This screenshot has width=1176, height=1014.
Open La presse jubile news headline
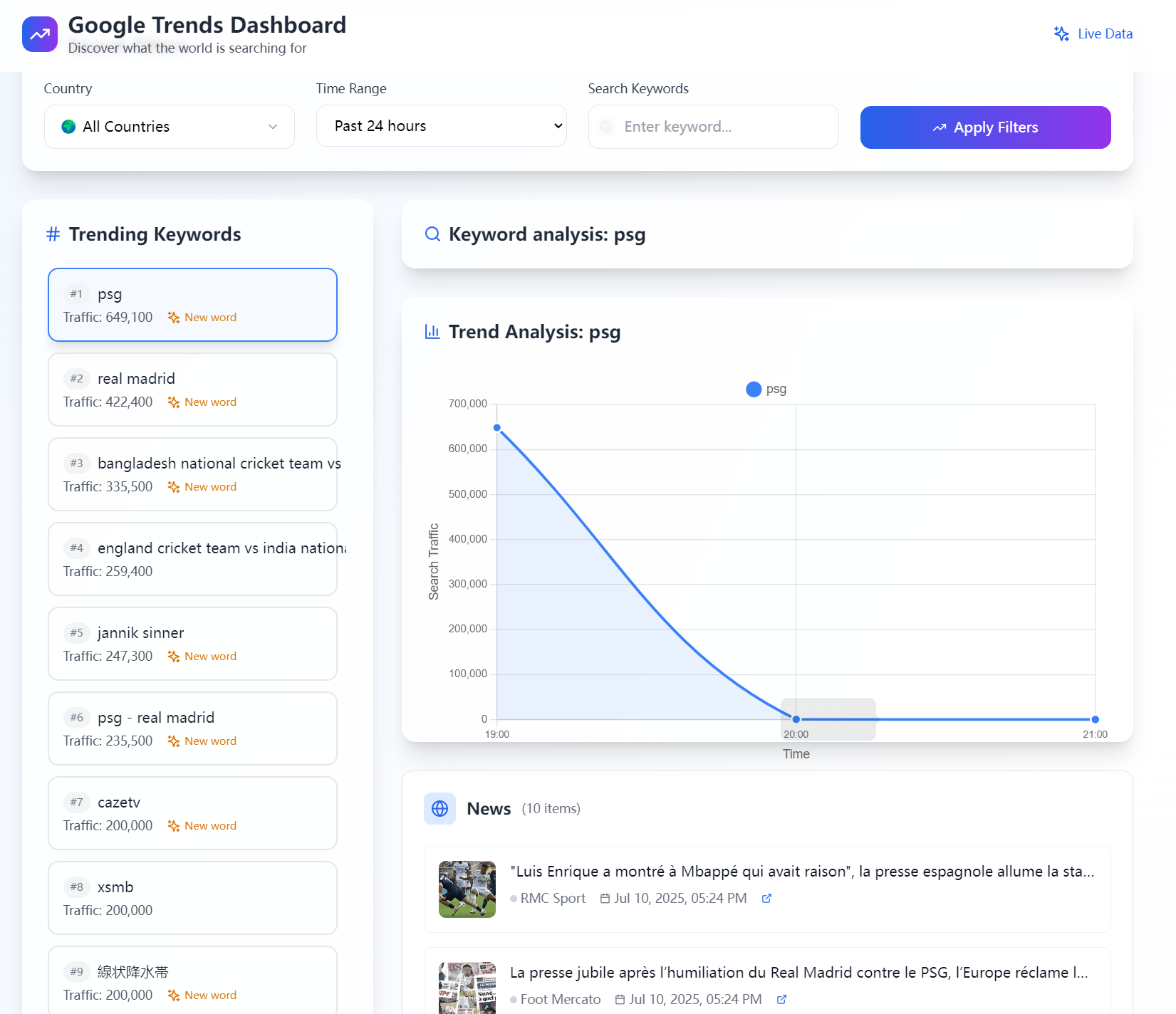(799, 973)
